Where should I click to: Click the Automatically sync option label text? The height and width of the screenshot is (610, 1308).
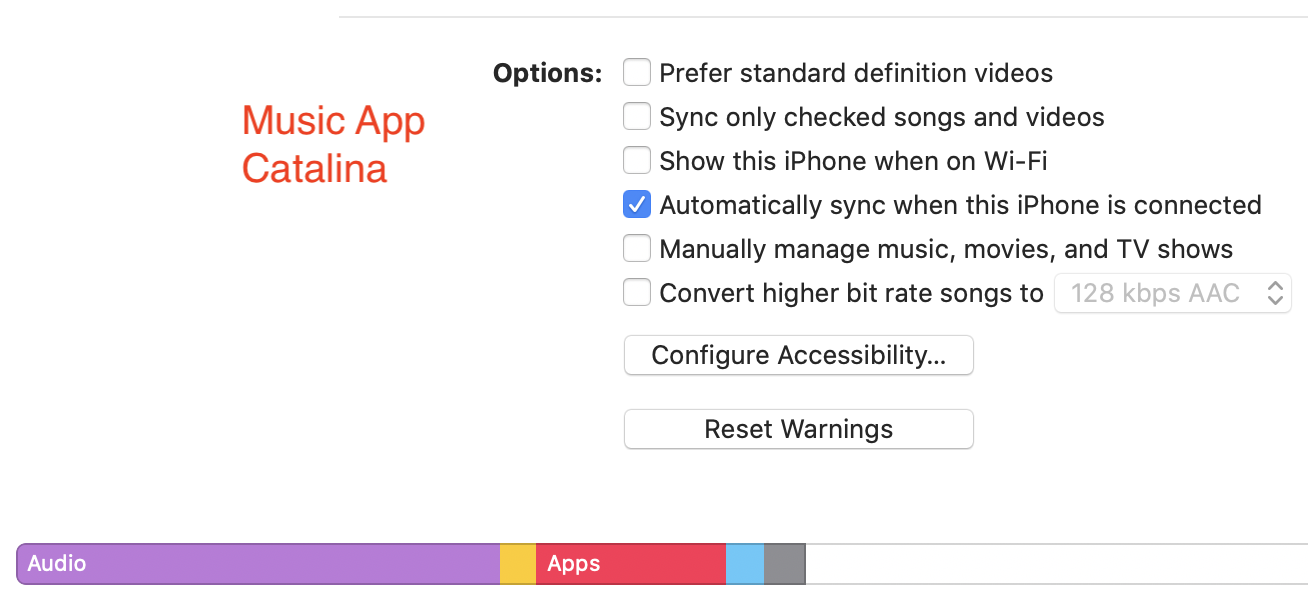[x=960, y=205]
